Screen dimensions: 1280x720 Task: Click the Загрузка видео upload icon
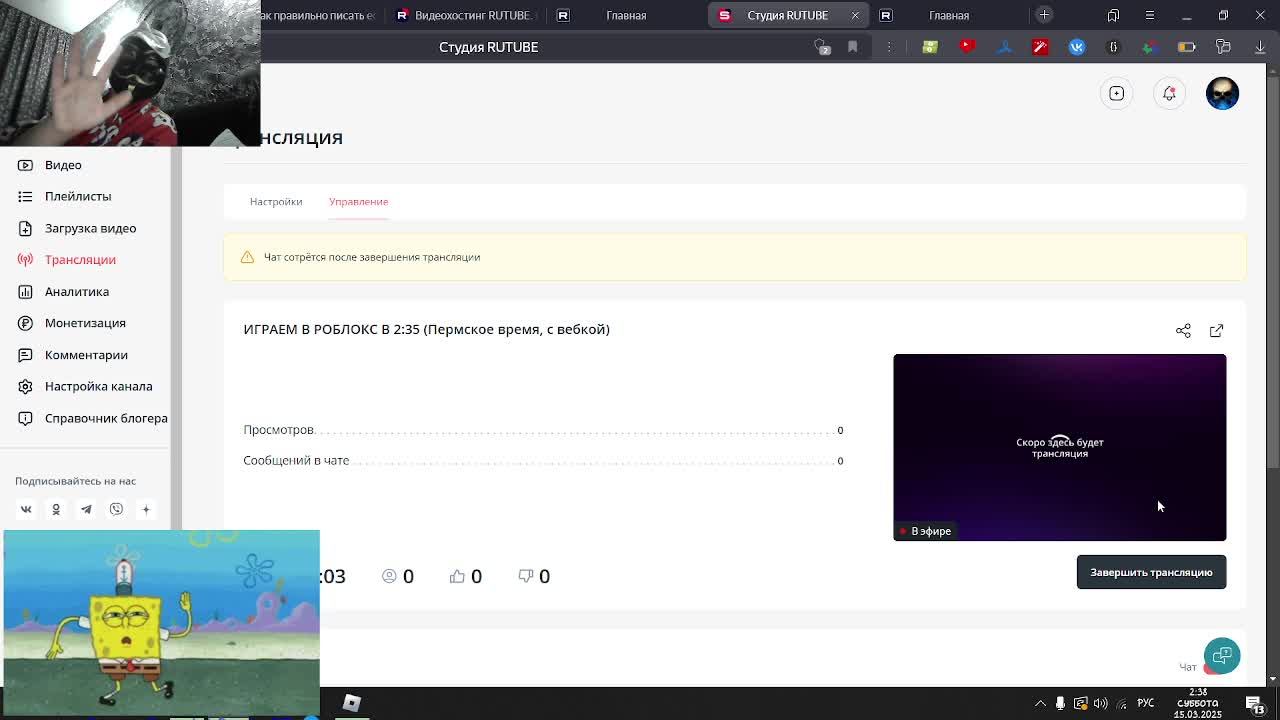click(25, 228)
